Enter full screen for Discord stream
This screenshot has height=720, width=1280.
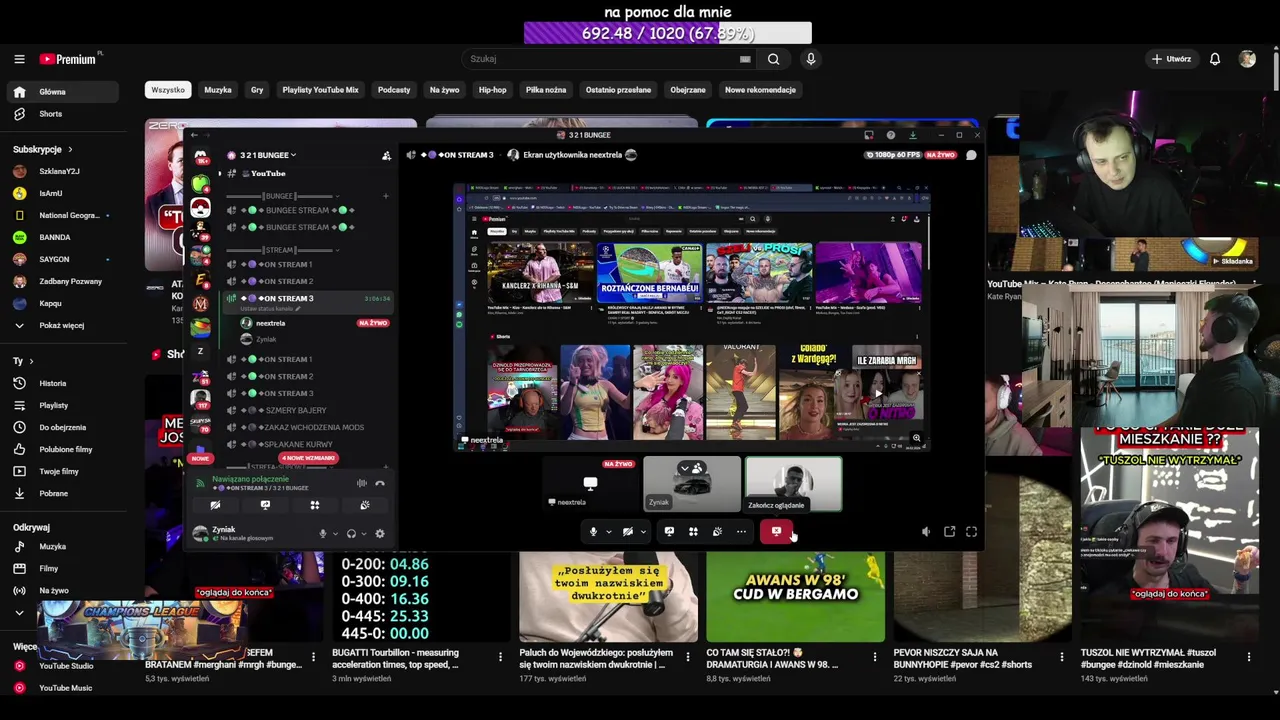click(972, 532)
